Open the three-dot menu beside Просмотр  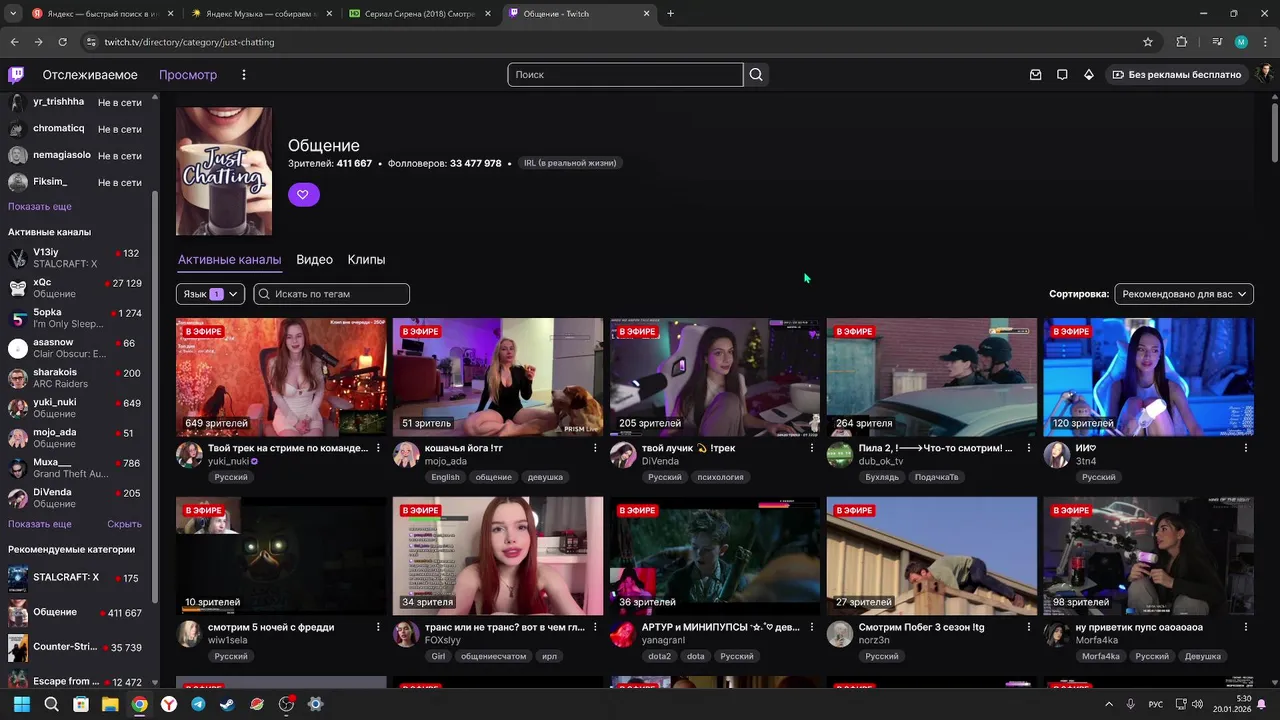(x=243, y=75)
